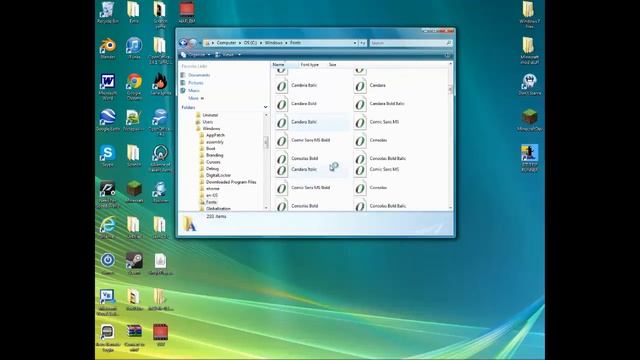Screen dimensions: 640x360
Task: Click Computer in the address breadcrumb
Action: [x=226, y=43]
